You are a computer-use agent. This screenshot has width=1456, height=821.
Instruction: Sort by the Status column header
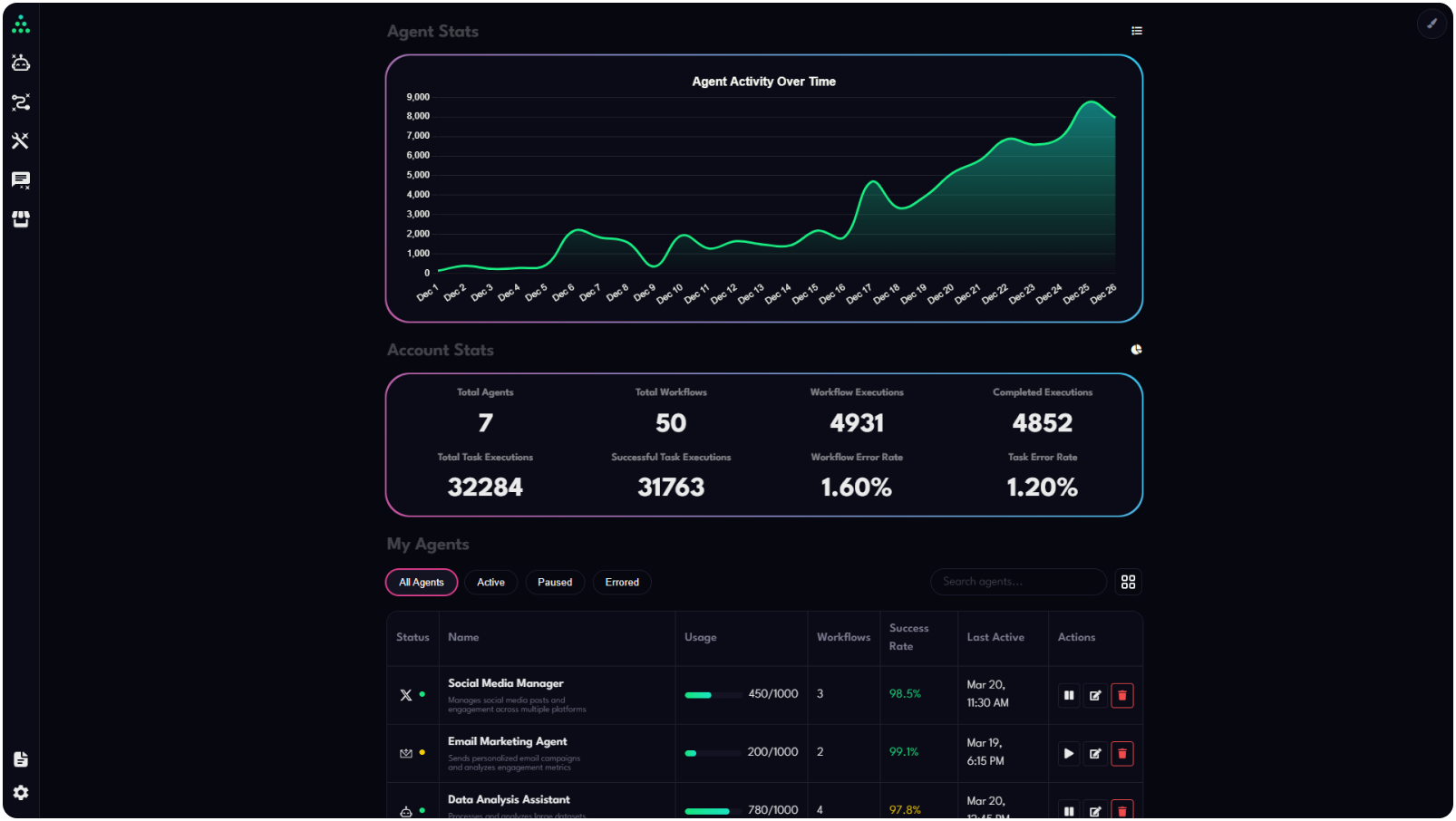point(413,638)
